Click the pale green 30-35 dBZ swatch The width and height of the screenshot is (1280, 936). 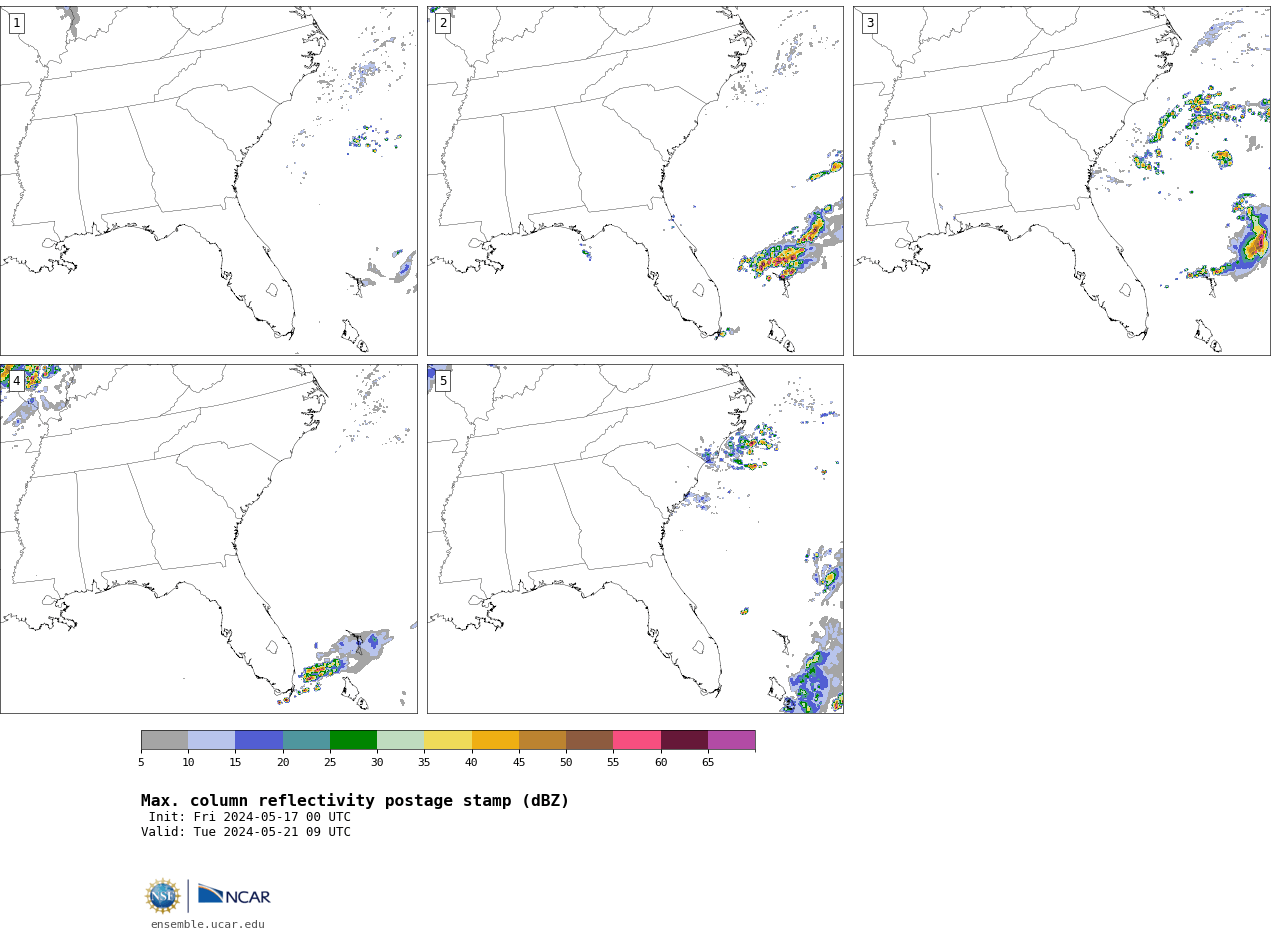pyautogui.click(x=400, y=740)
